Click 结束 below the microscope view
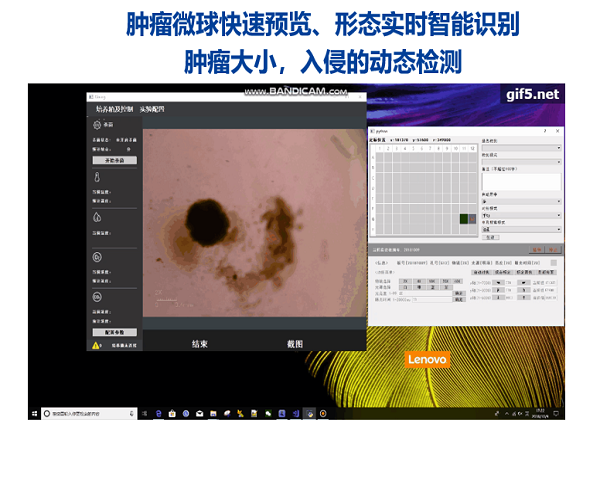 click(x=199, y=344)
